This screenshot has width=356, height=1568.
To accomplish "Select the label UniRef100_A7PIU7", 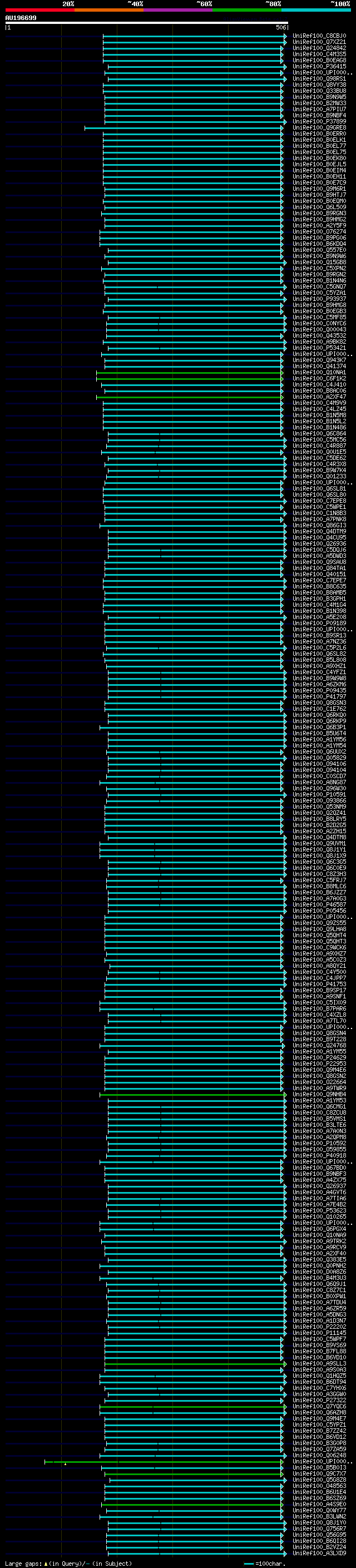I will coord(319,109).
